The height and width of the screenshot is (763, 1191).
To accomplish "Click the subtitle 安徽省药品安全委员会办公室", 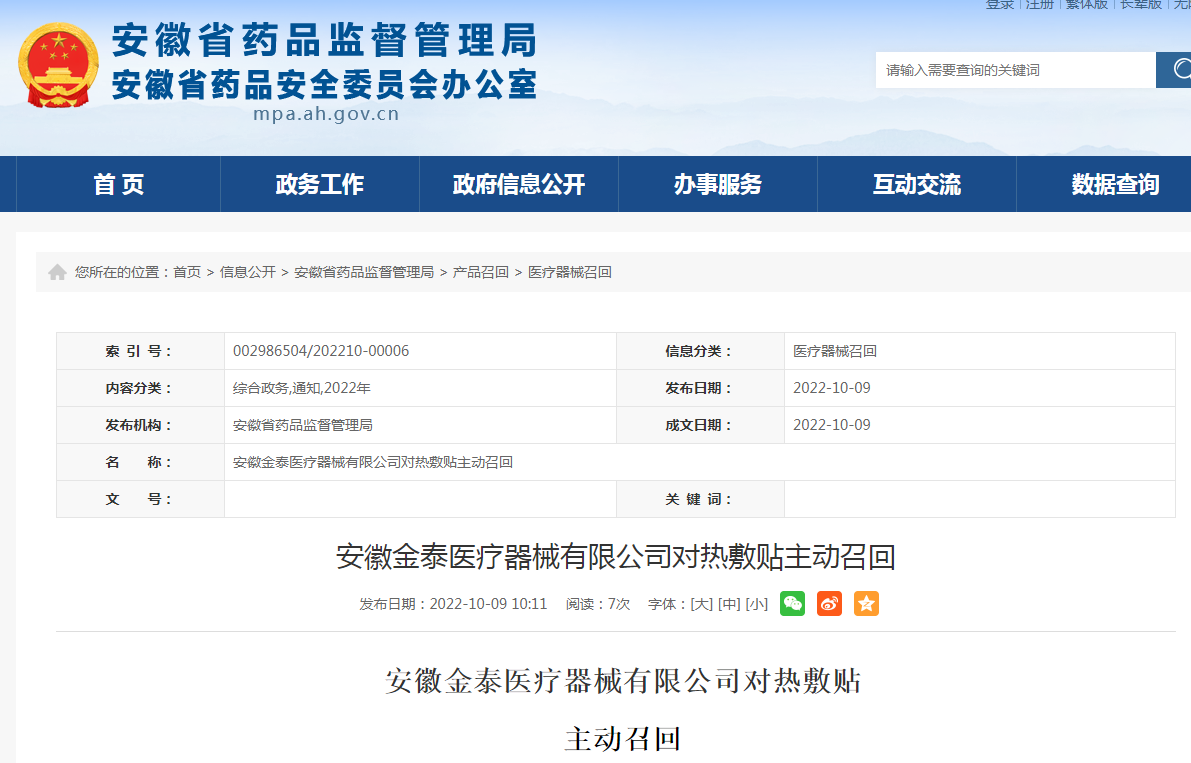I will (324, 84).
